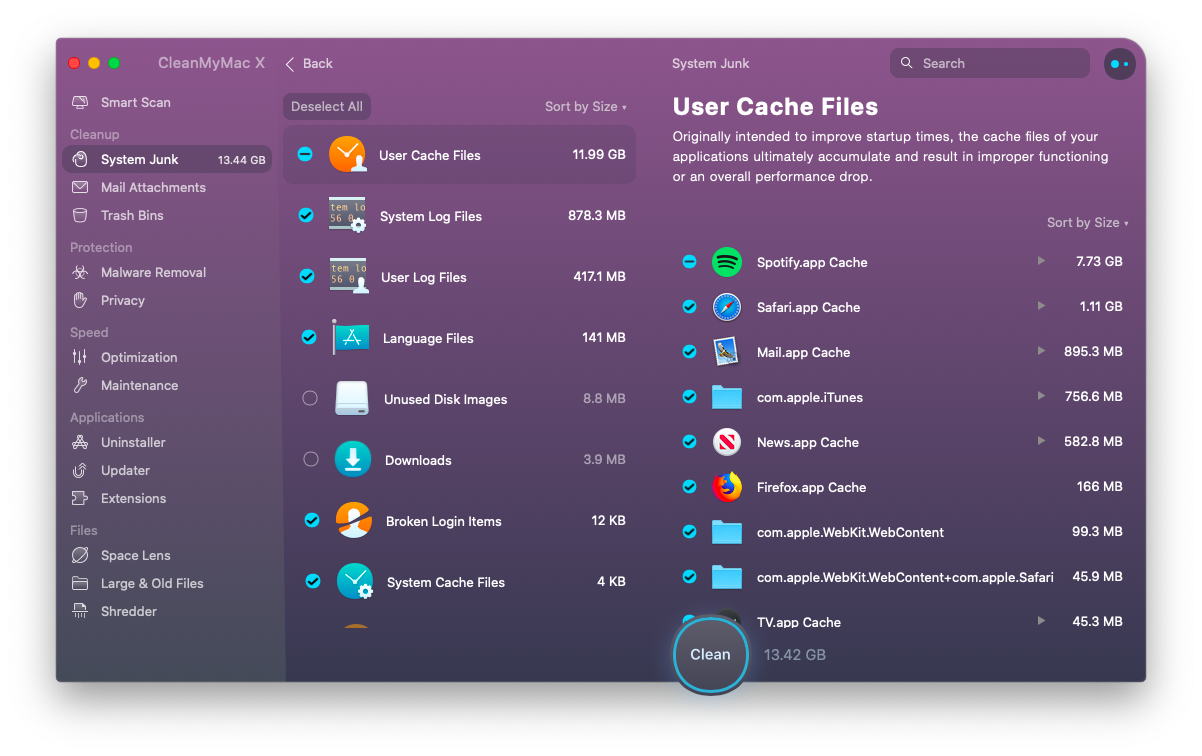This screenshot has height=756, width=1202.
Task: Click the Large & Old Files folder icon
Action: point(80,584)
